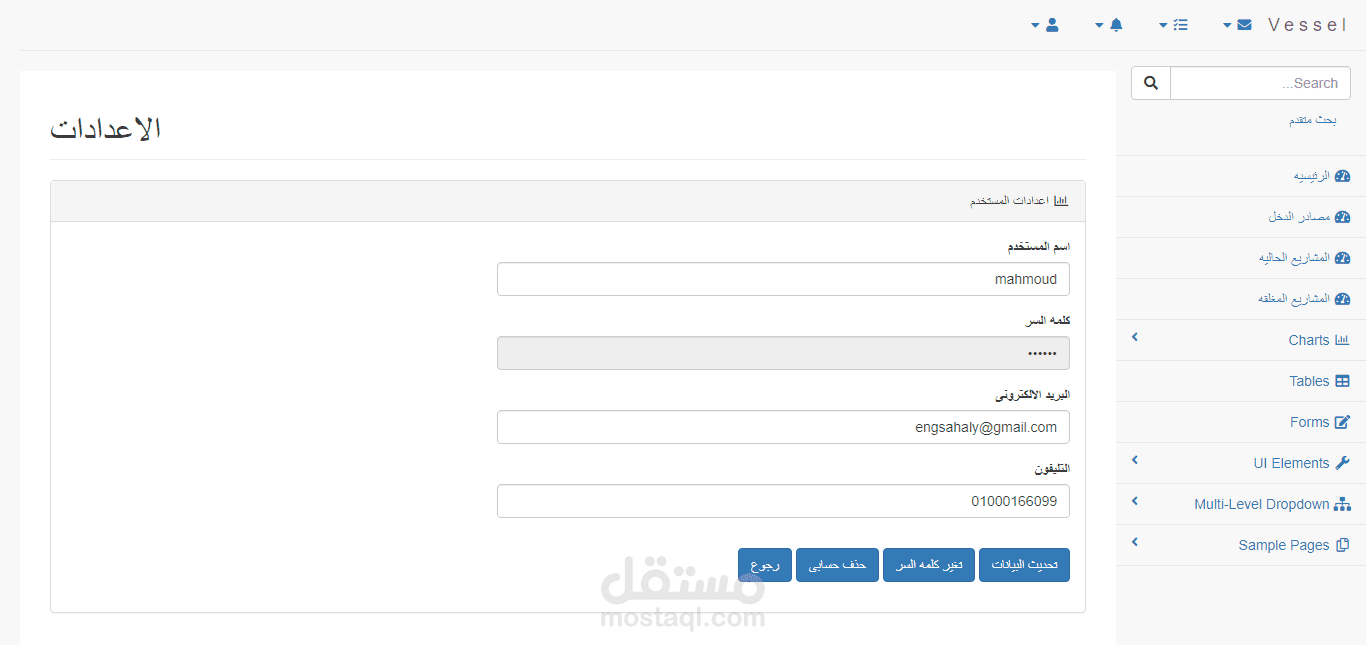Screen dimensions: 1366x645
Task: Click the dashboard icon beside الرئيسيه
Action: click(x=1343, y=176)
